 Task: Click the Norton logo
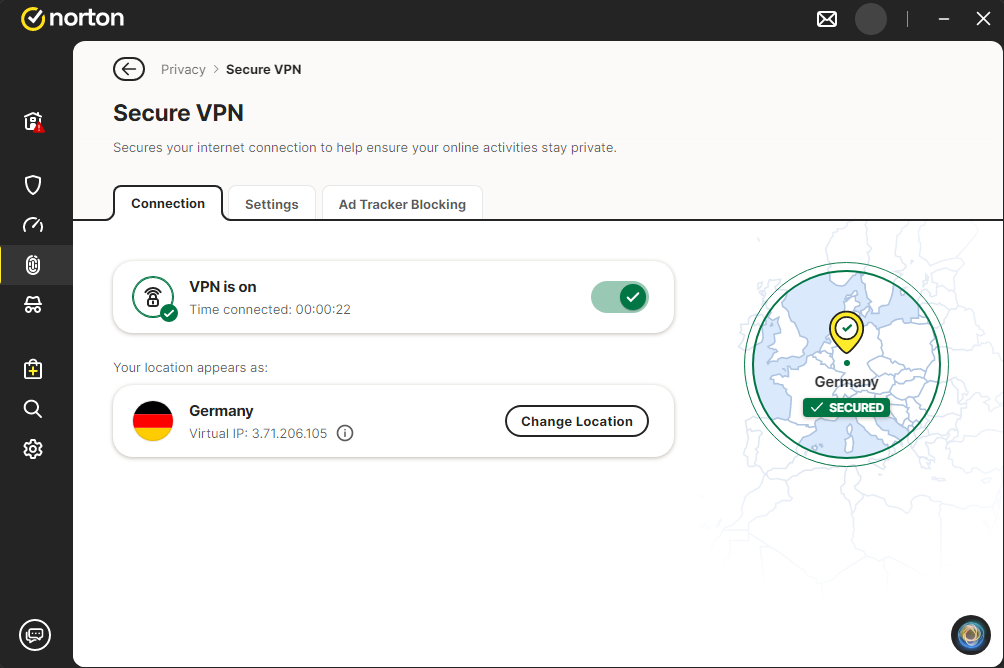tap(72, 19)
